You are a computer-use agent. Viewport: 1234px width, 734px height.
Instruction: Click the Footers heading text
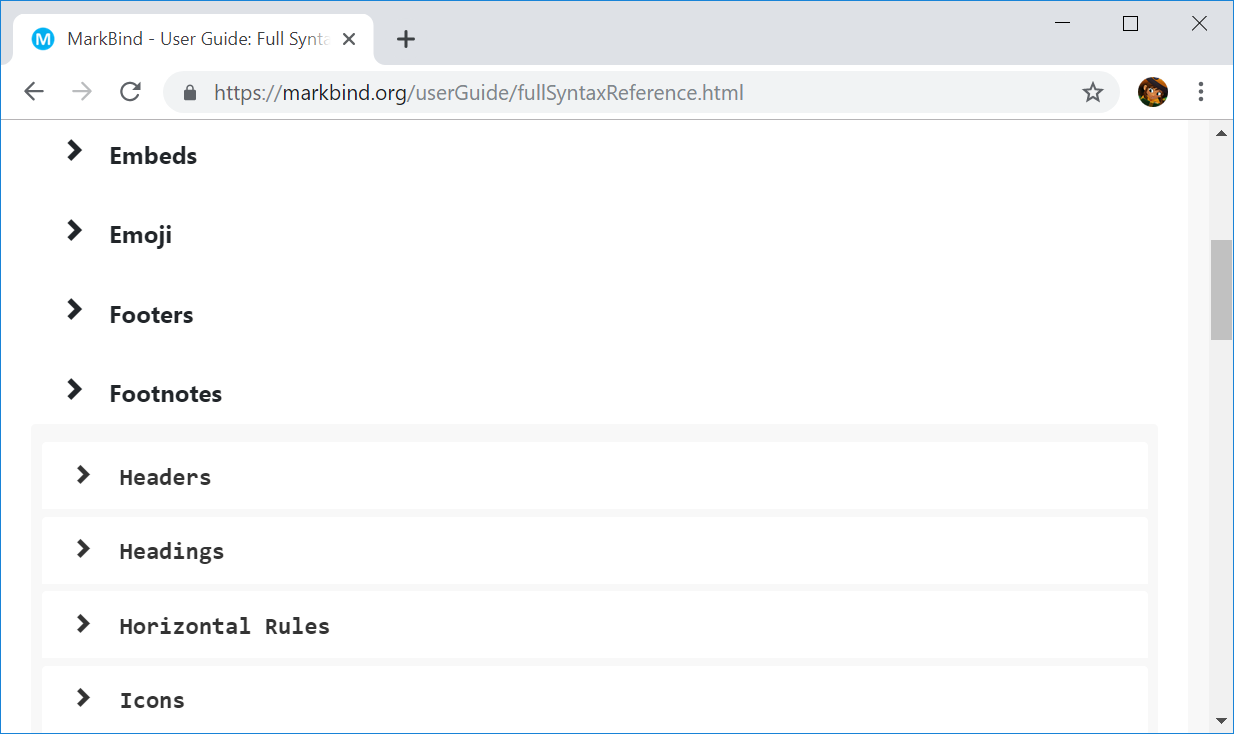(151, 315)
